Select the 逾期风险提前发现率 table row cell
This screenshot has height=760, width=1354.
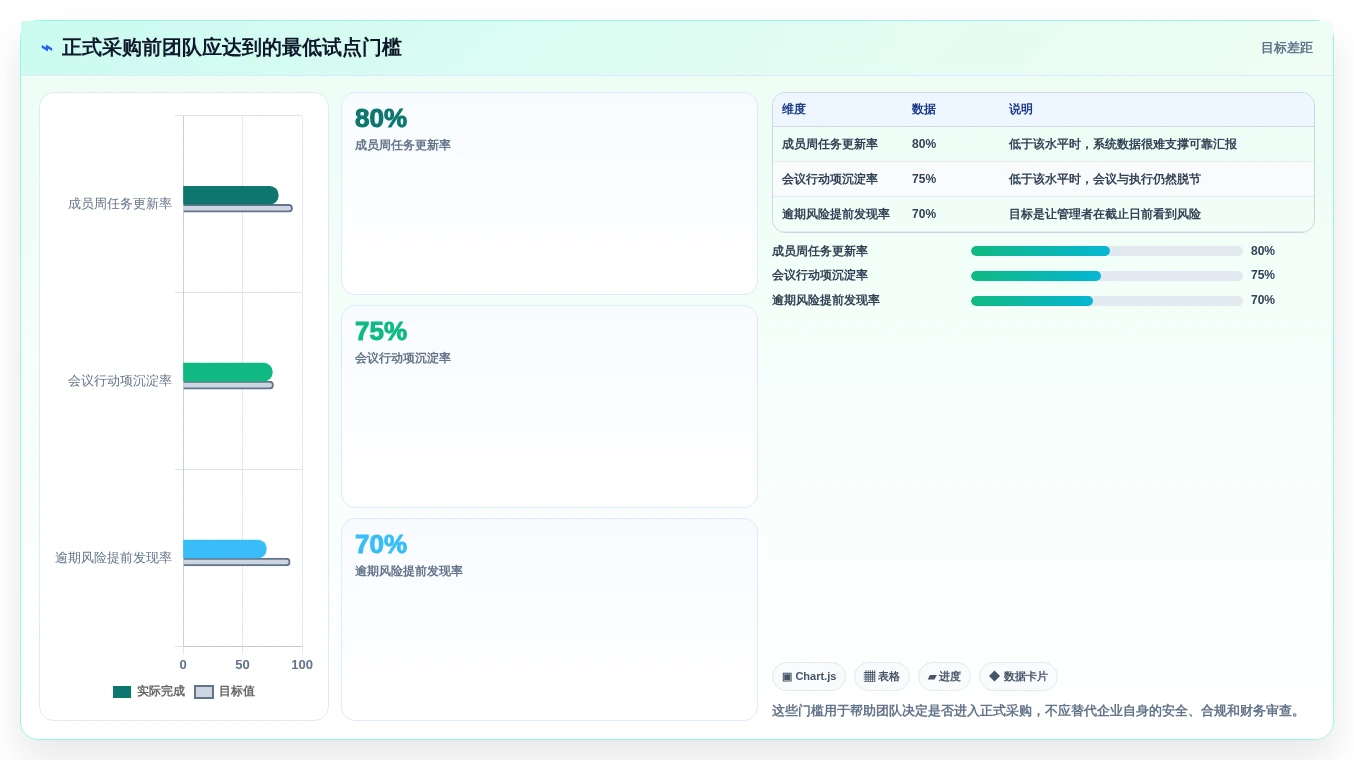click(x=836, y=214)
